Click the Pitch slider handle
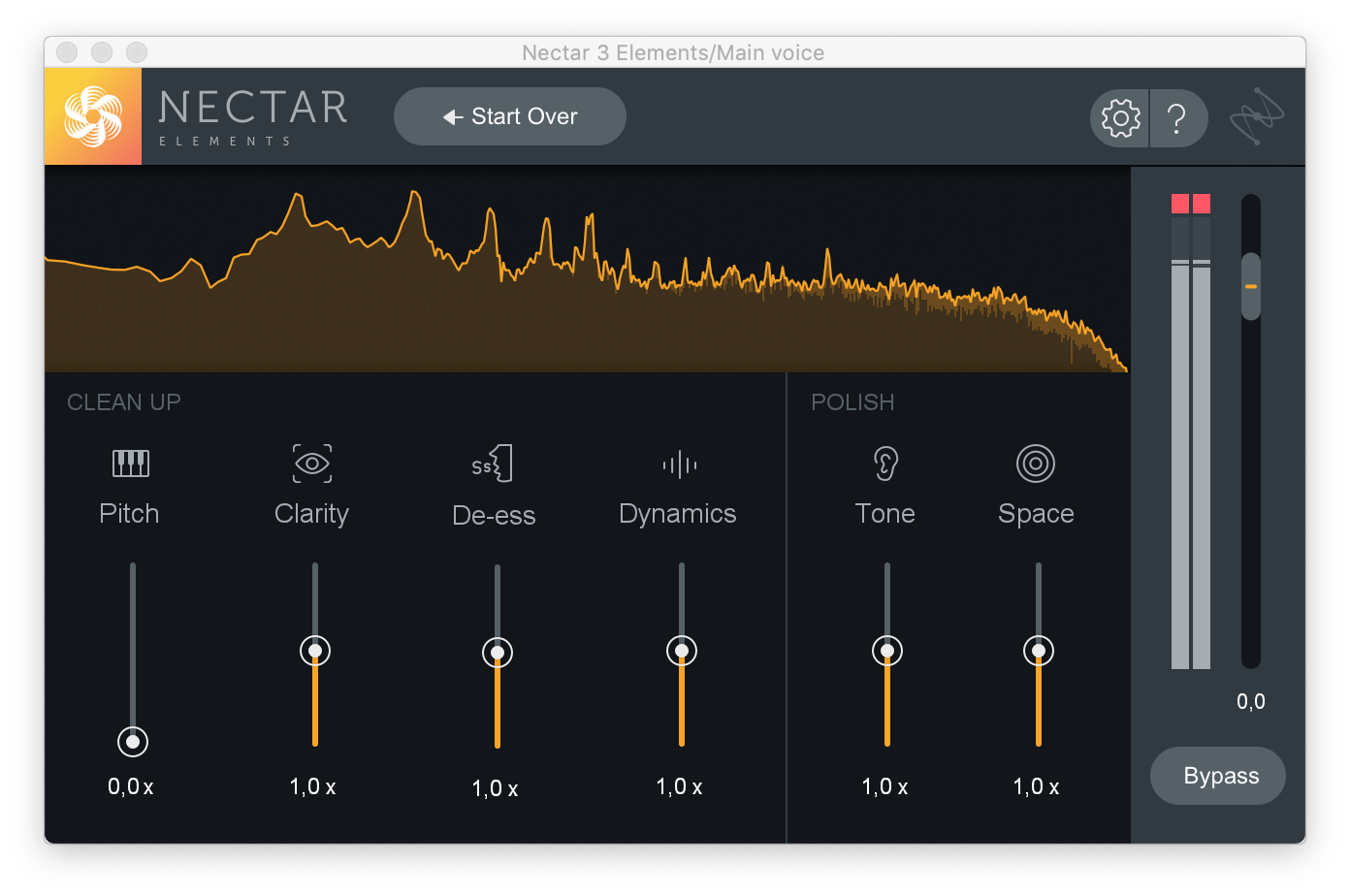The width and height of the screenshot is (1350, 896). pyautogui.click(x=133, y=742)
